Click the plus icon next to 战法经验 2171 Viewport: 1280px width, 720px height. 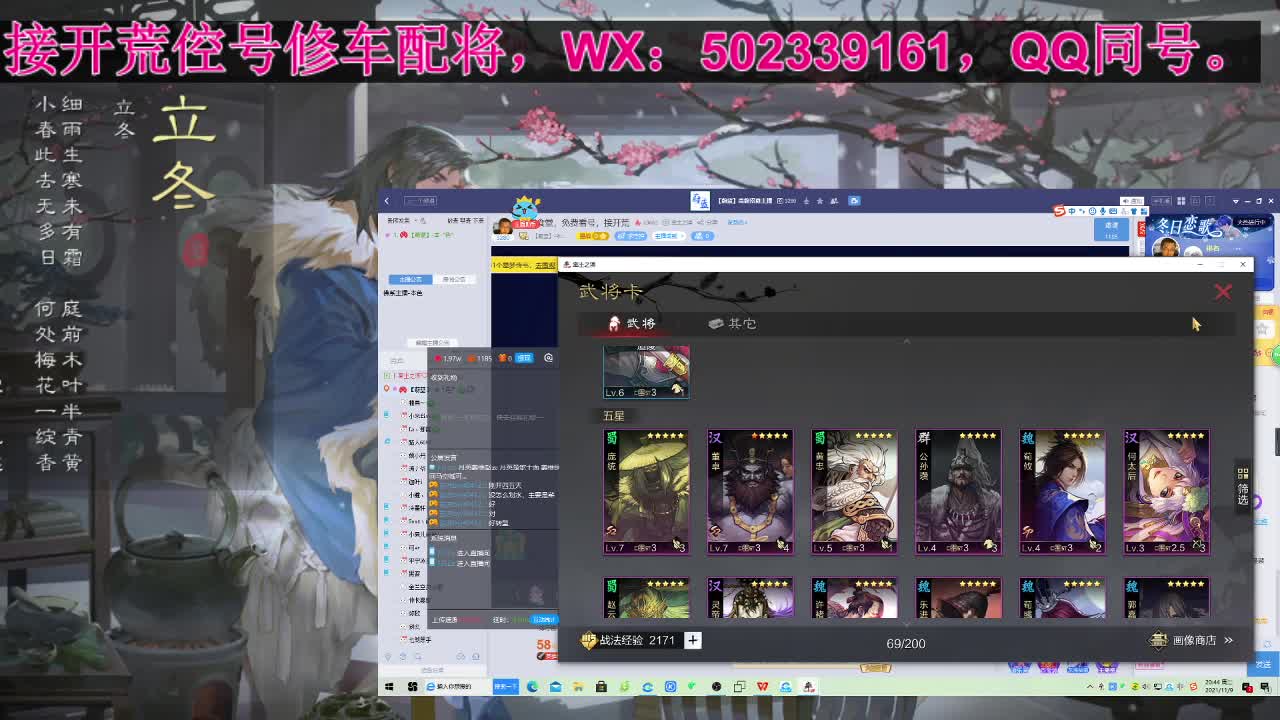click(x=693, y=640)
